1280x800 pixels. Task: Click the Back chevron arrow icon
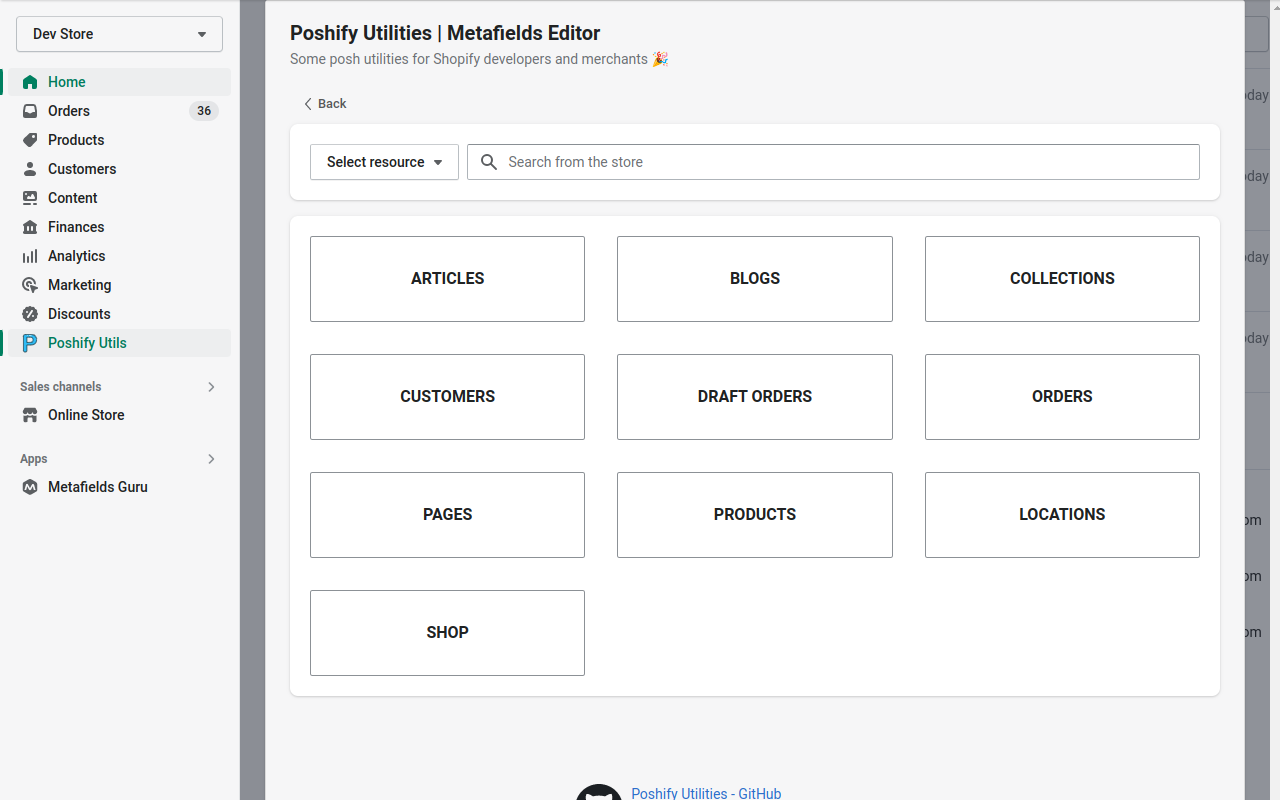(308, 104)
